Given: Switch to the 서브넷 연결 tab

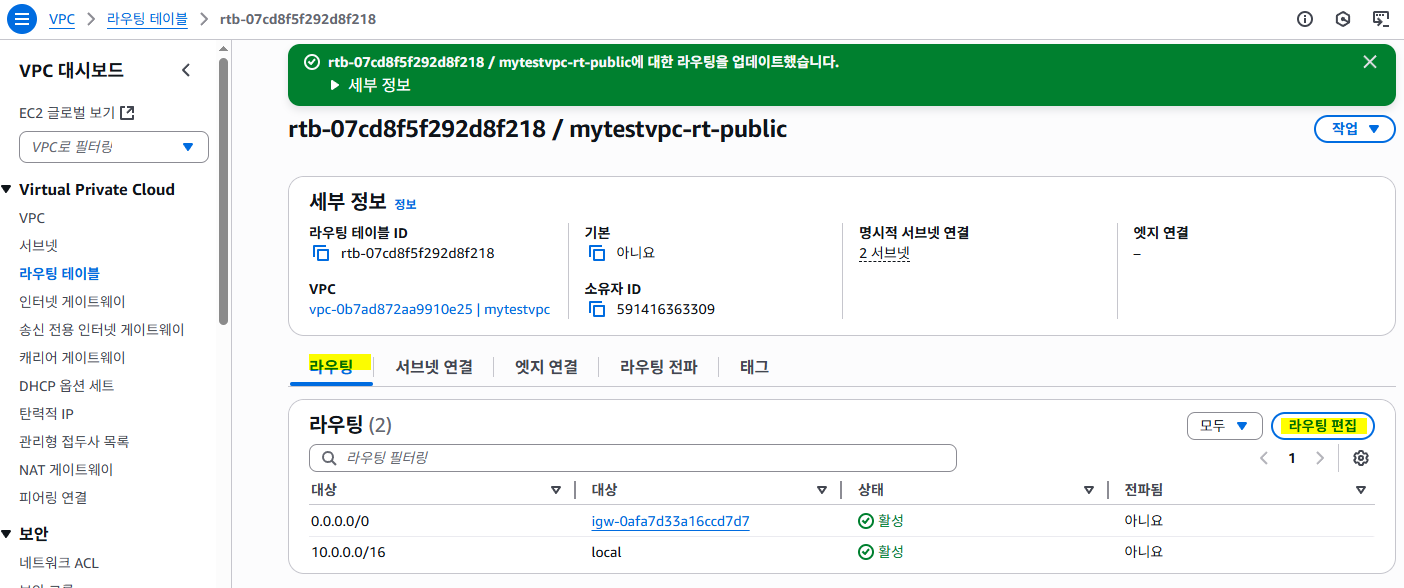Looking at the screenshot, I should click(x=434, y=367).
